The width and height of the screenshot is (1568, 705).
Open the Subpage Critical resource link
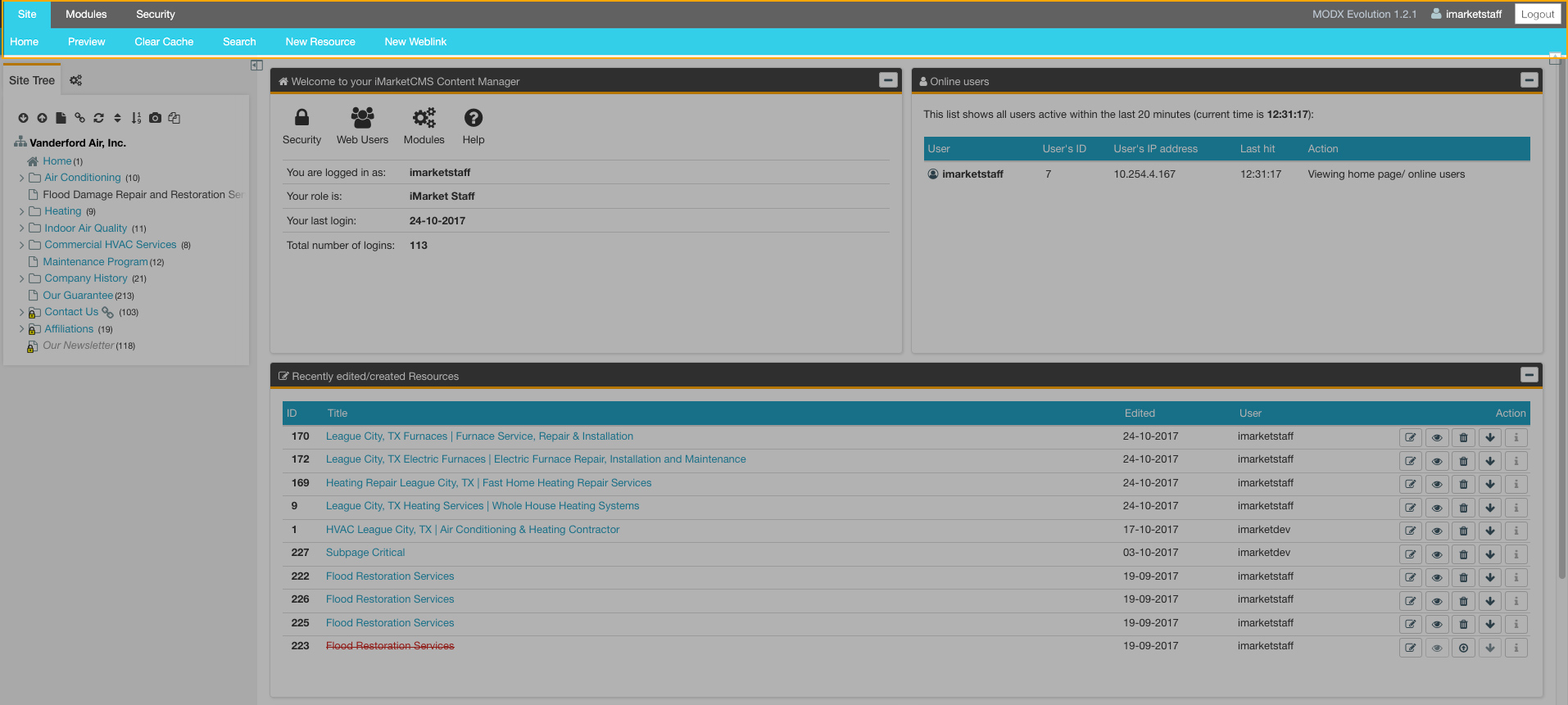click(x=365, y=553)
